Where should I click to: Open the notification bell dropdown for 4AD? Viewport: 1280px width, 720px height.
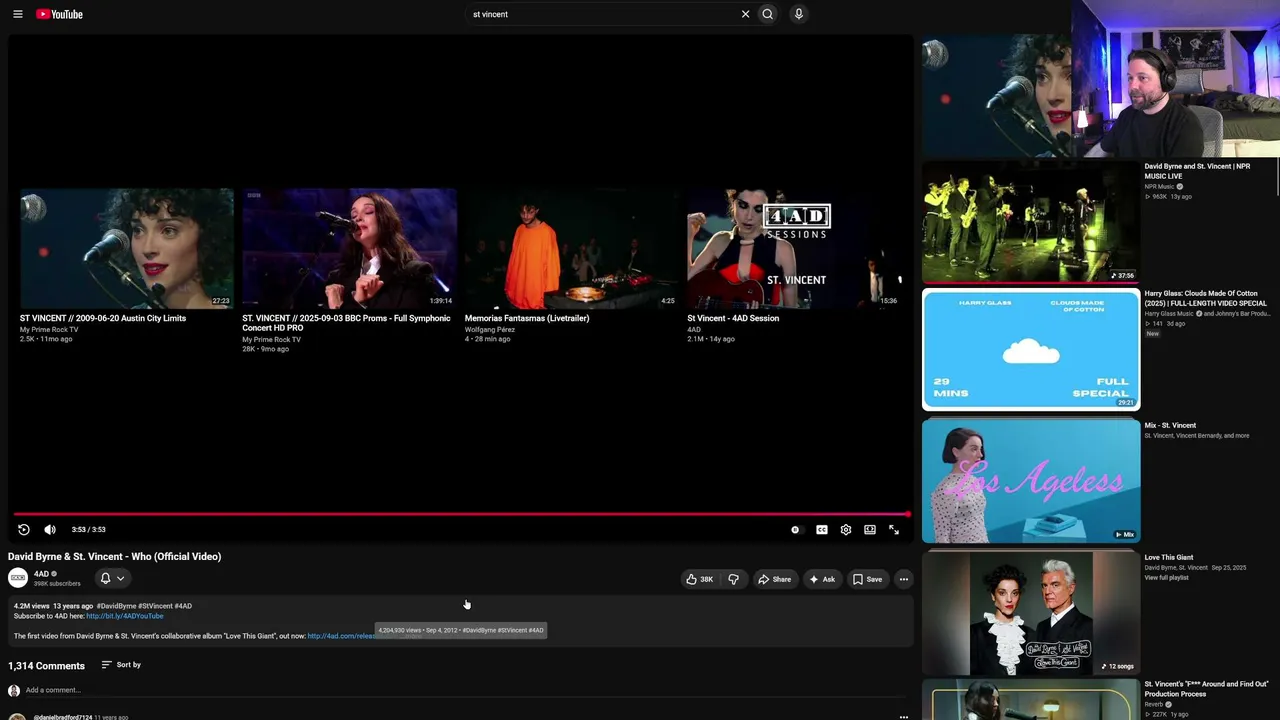112,578
